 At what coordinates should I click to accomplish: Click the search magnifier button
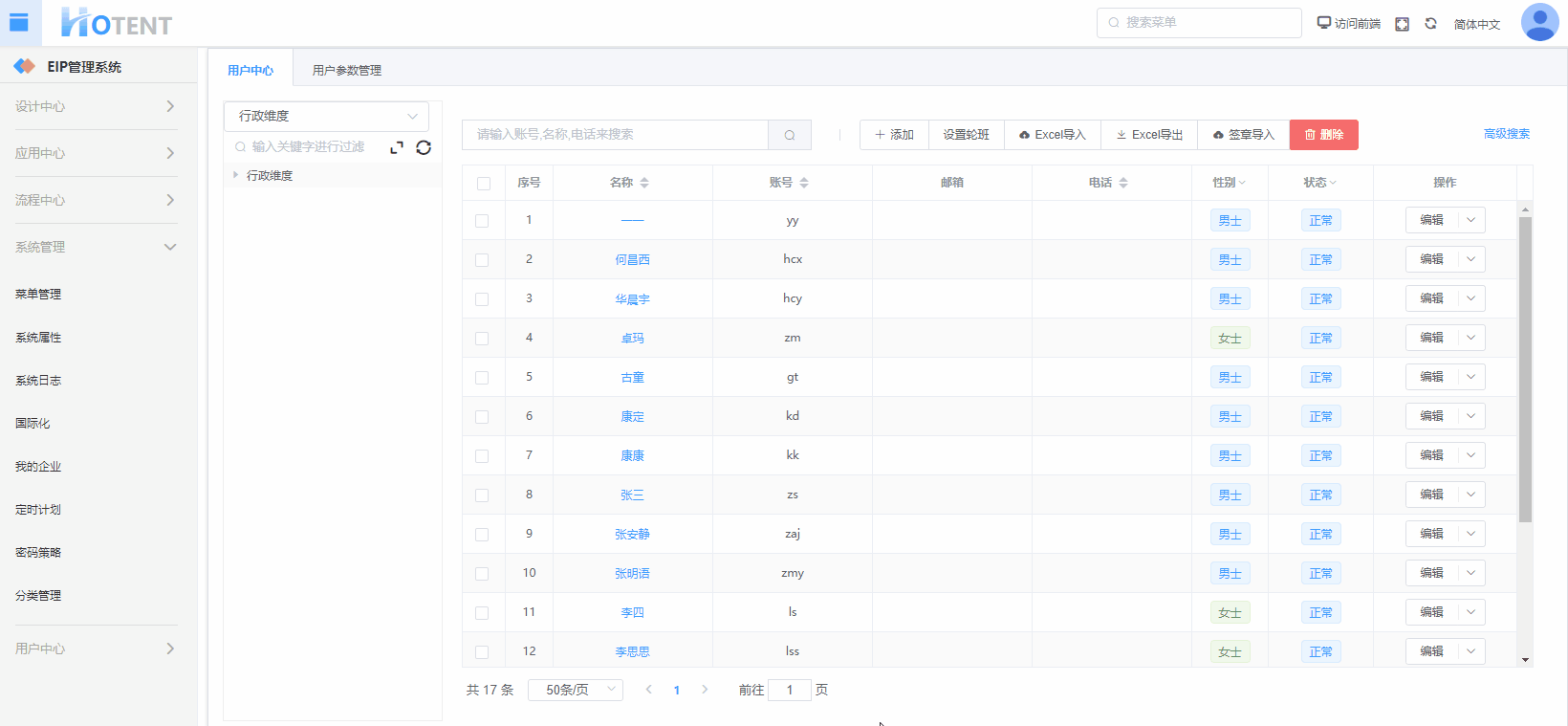pos(790,135)
